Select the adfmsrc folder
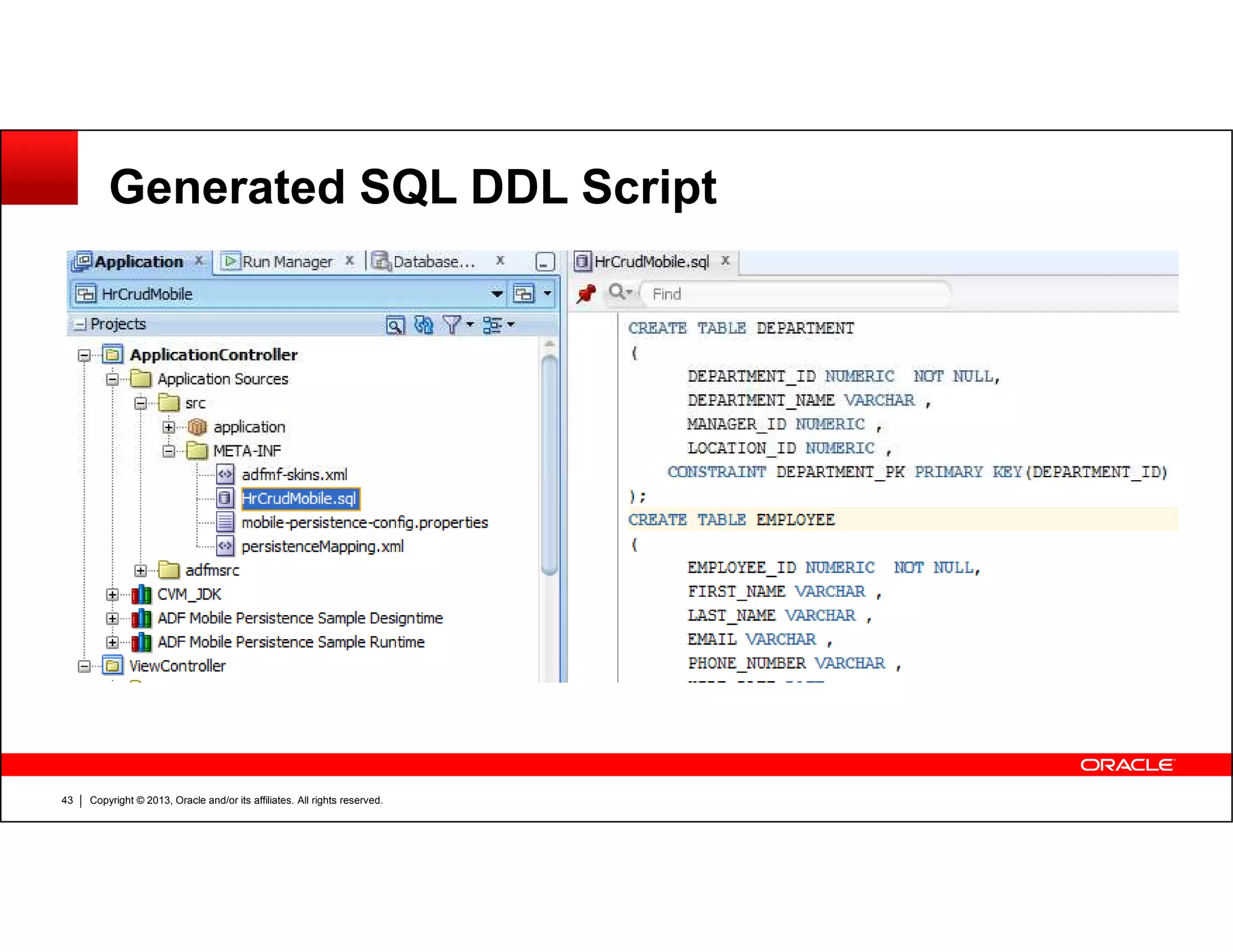The width and height of the screenshot is (1233, 952). click(x=212, y=570)
